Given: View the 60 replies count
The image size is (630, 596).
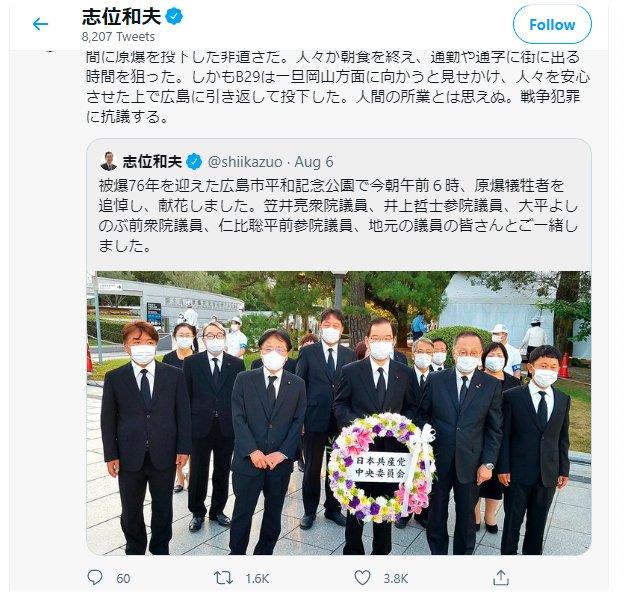Looking at the screenshot, I should 123,578.
